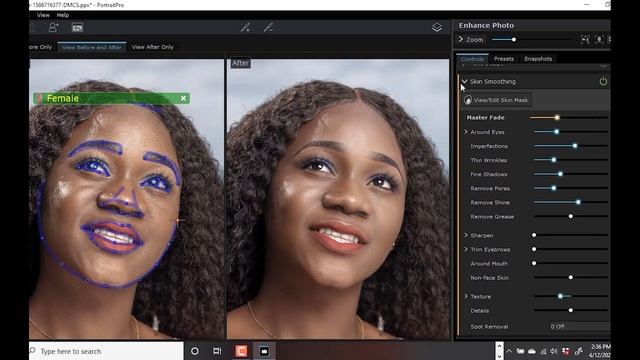Click the after preview image
The width and height of the screenshot is (640, 360).
[338, 199]
